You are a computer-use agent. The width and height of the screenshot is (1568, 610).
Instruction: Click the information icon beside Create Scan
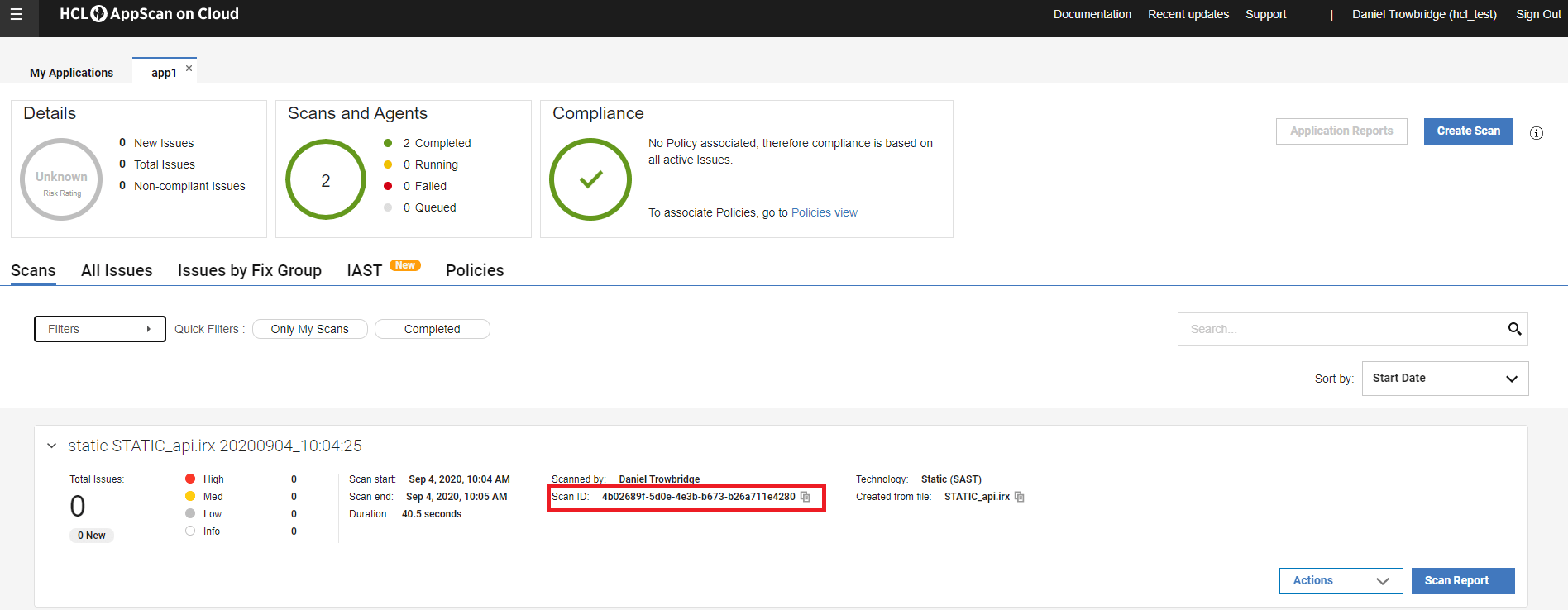1536,133
